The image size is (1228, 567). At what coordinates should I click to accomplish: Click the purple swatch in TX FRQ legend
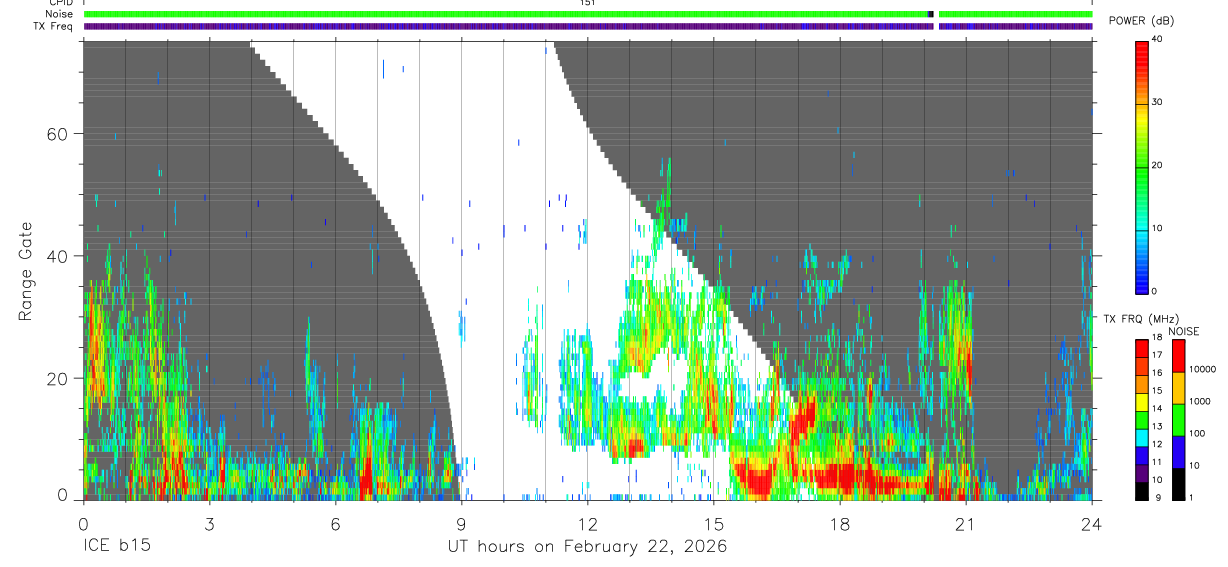tap(1142, 471)
